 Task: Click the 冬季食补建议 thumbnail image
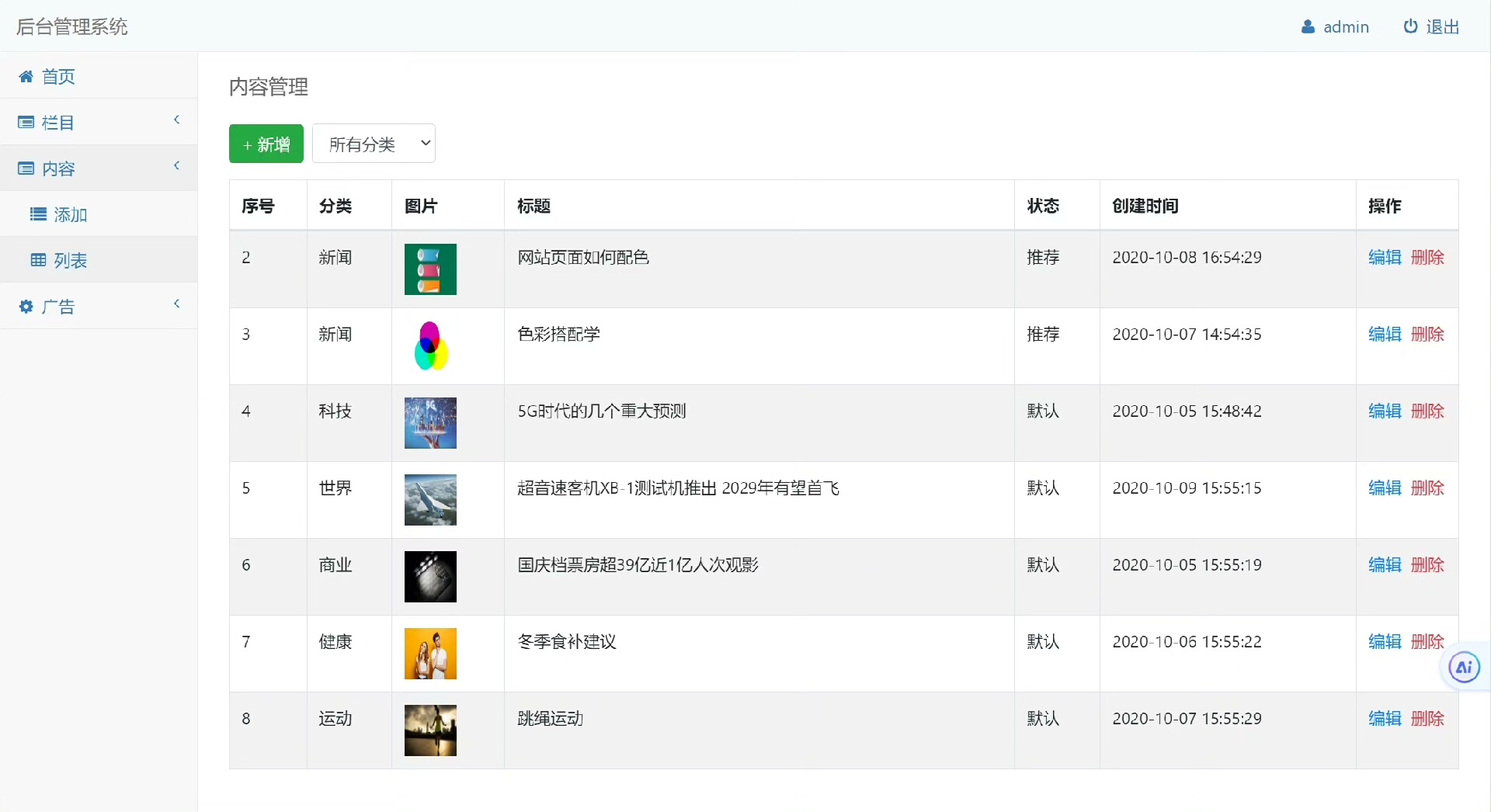tap(430, 654)
